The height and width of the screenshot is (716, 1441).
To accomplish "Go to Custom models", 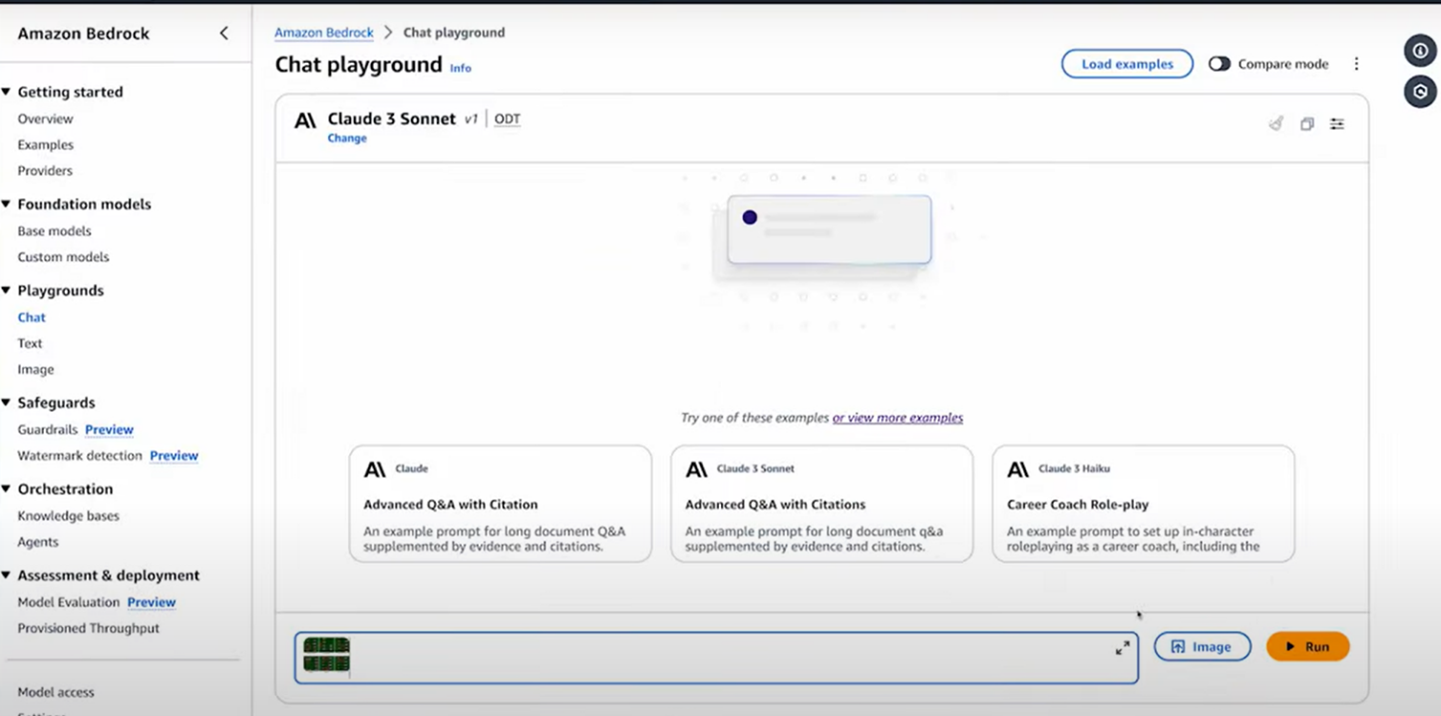I will pyautogui.click(x=63, y=257).
